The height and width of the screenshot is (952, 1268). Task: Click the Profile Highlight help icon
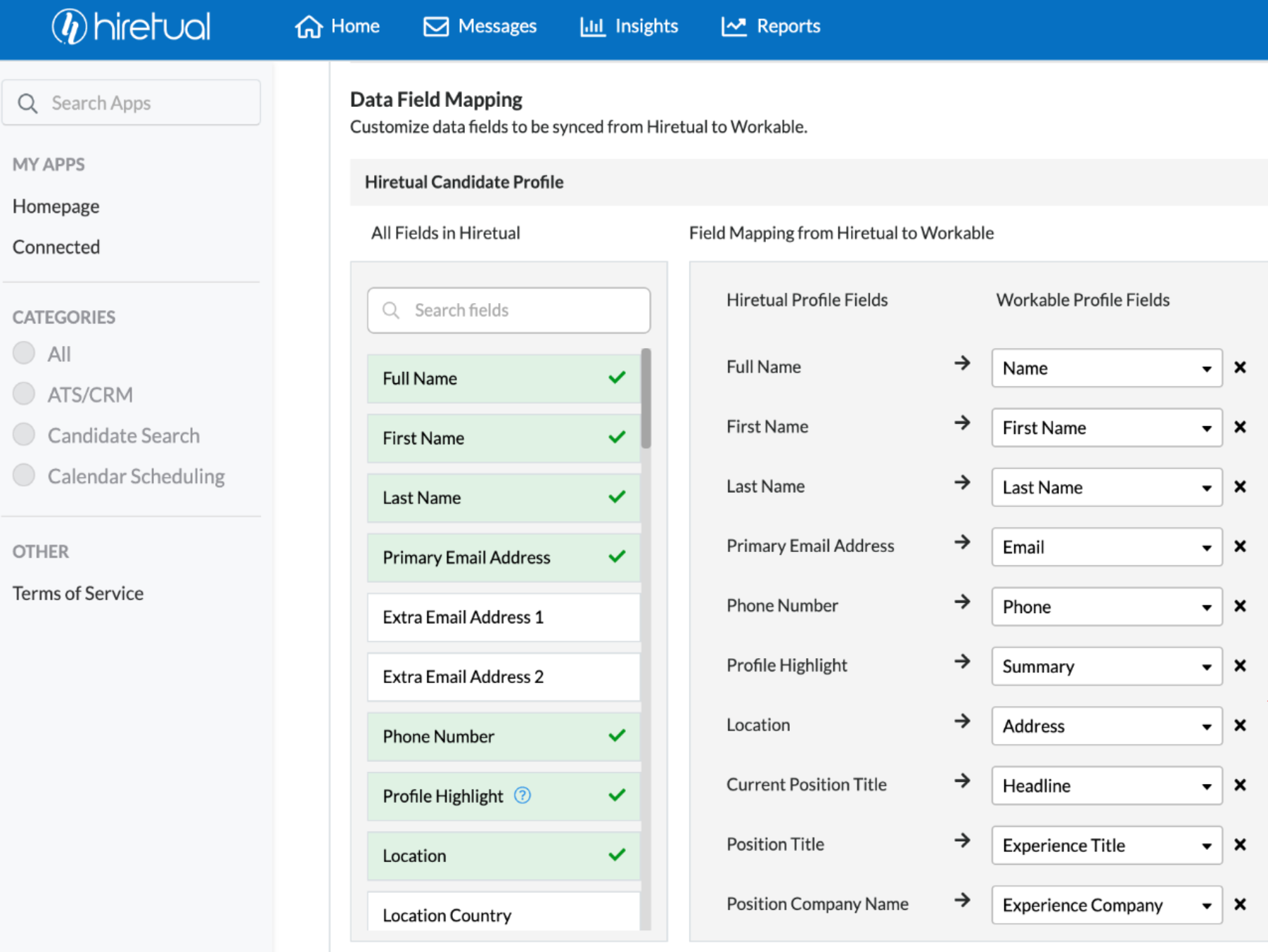click(x=523, y=795)
